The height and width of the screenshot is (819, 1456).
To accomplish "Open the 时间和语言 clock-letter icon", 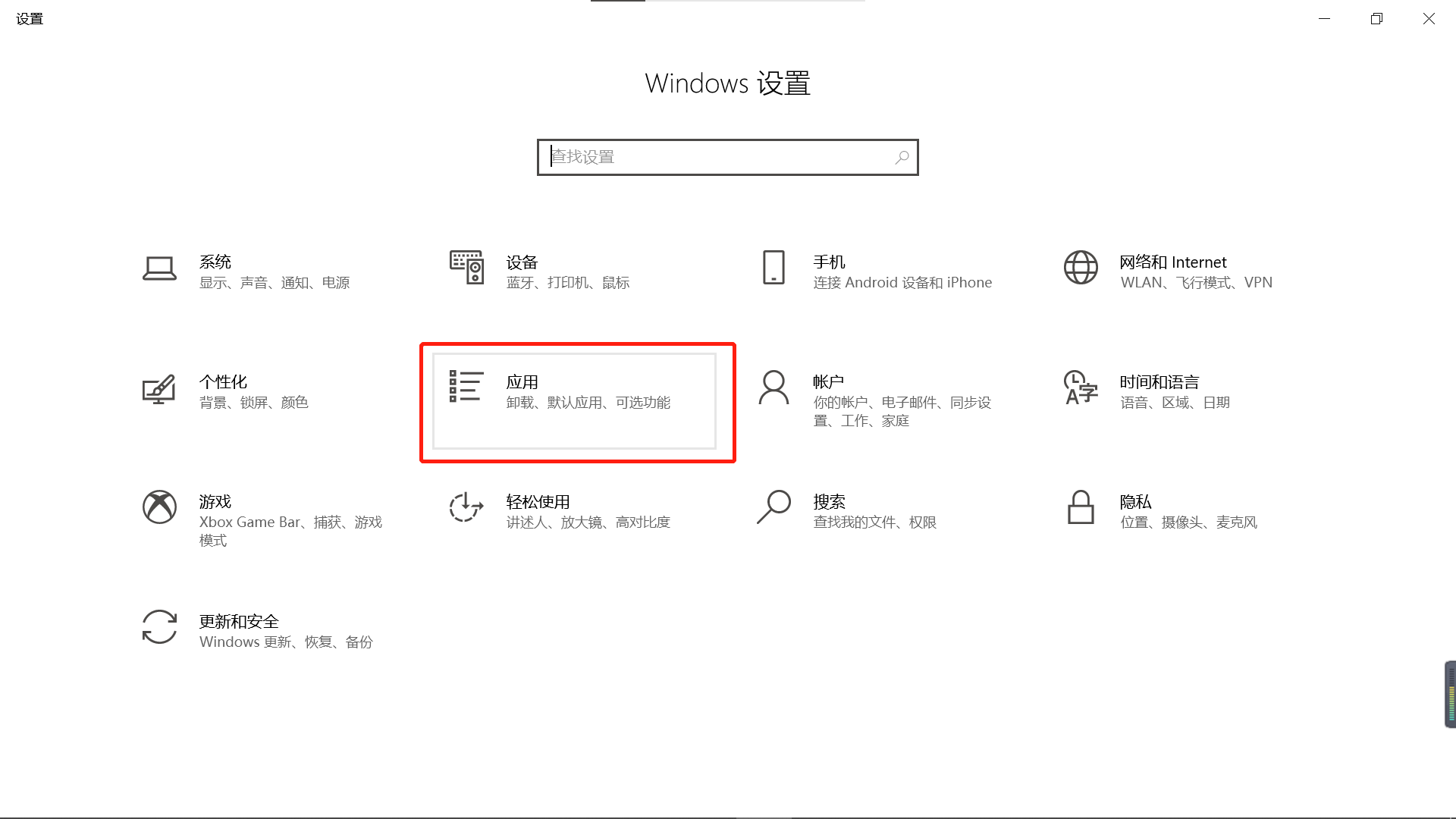I will coord(1081,388).
